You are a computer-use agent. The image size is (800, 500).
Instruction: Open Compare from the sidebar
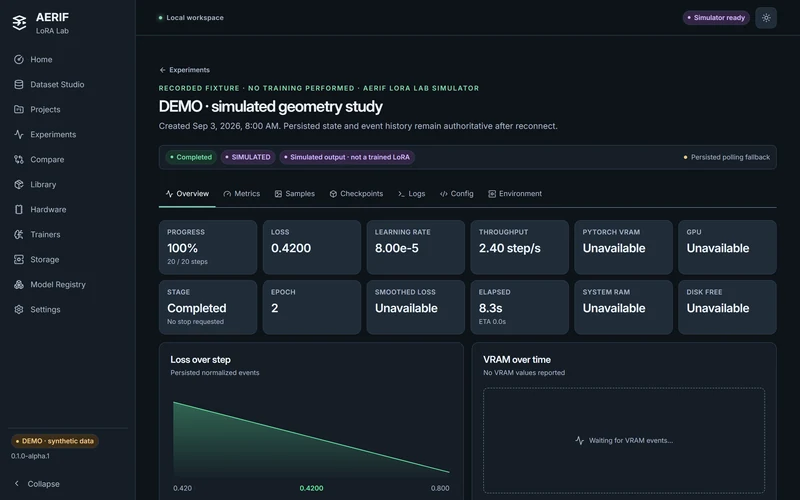click(x=67, y=160)
